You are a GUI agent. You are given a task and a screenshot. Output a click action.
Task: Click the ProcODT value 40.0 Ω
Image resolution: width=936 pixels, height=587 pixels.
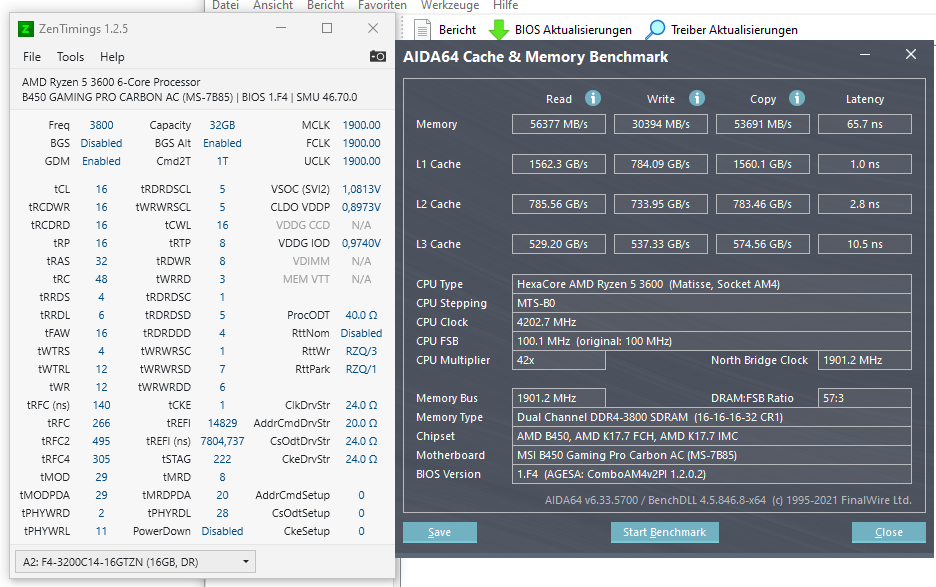[x=361, y=315]
